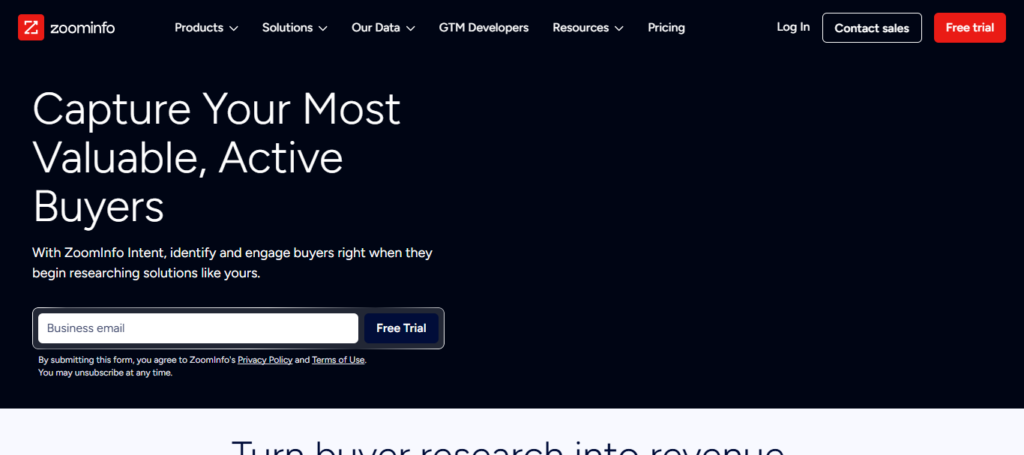Click the zoominfo wordmark text

click(82, 27)
